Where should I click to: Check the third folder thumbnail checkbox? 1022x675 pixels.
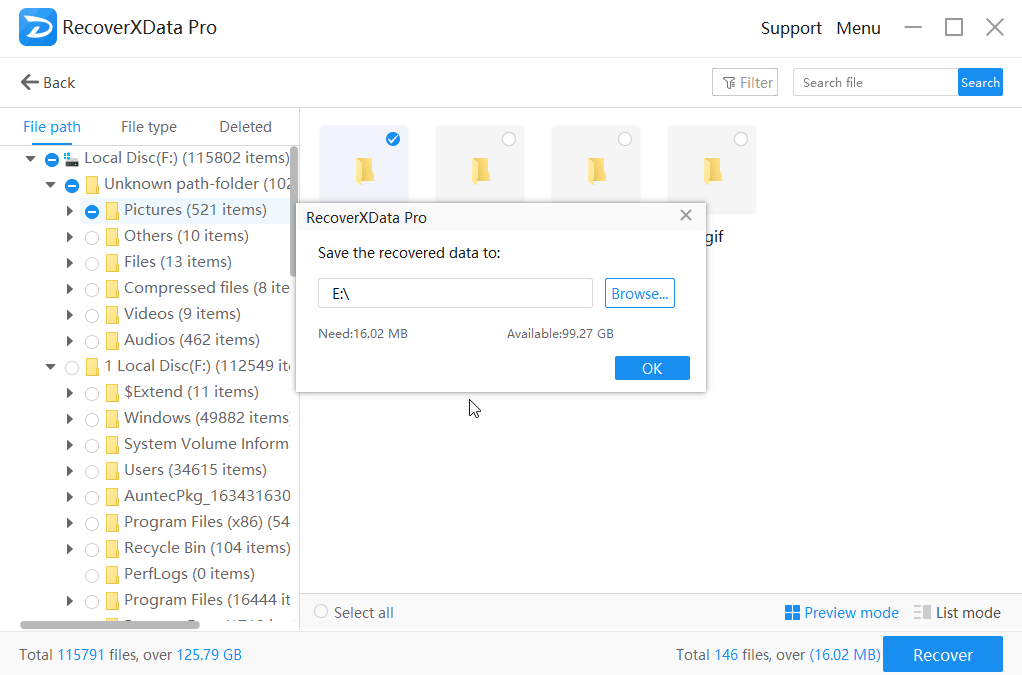pos(625,139)
